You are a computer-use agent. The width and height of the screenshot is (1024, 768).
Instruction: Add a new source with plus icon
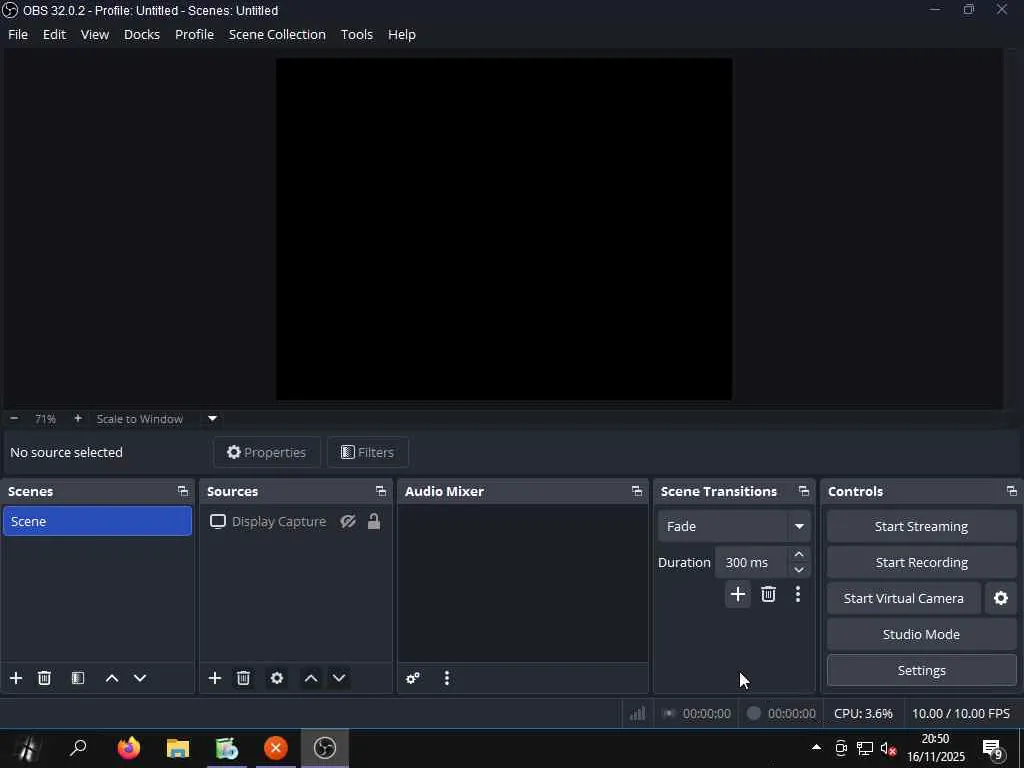[x=215, y=678]
